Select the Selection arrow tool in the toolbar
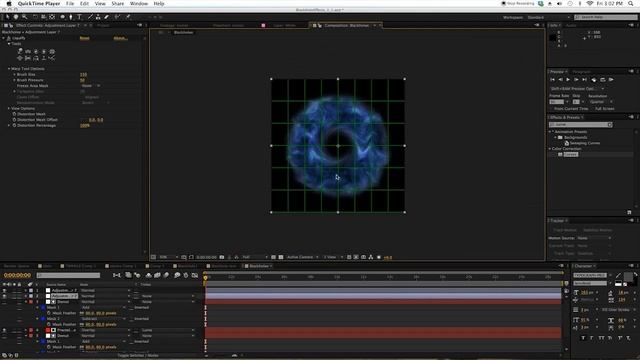 7,17
